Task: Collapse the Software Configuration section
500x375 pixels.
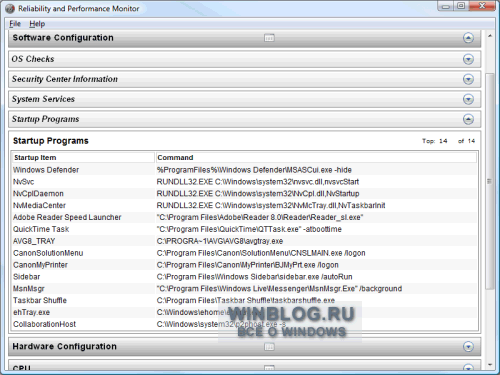Action: [x=468, y=38]
